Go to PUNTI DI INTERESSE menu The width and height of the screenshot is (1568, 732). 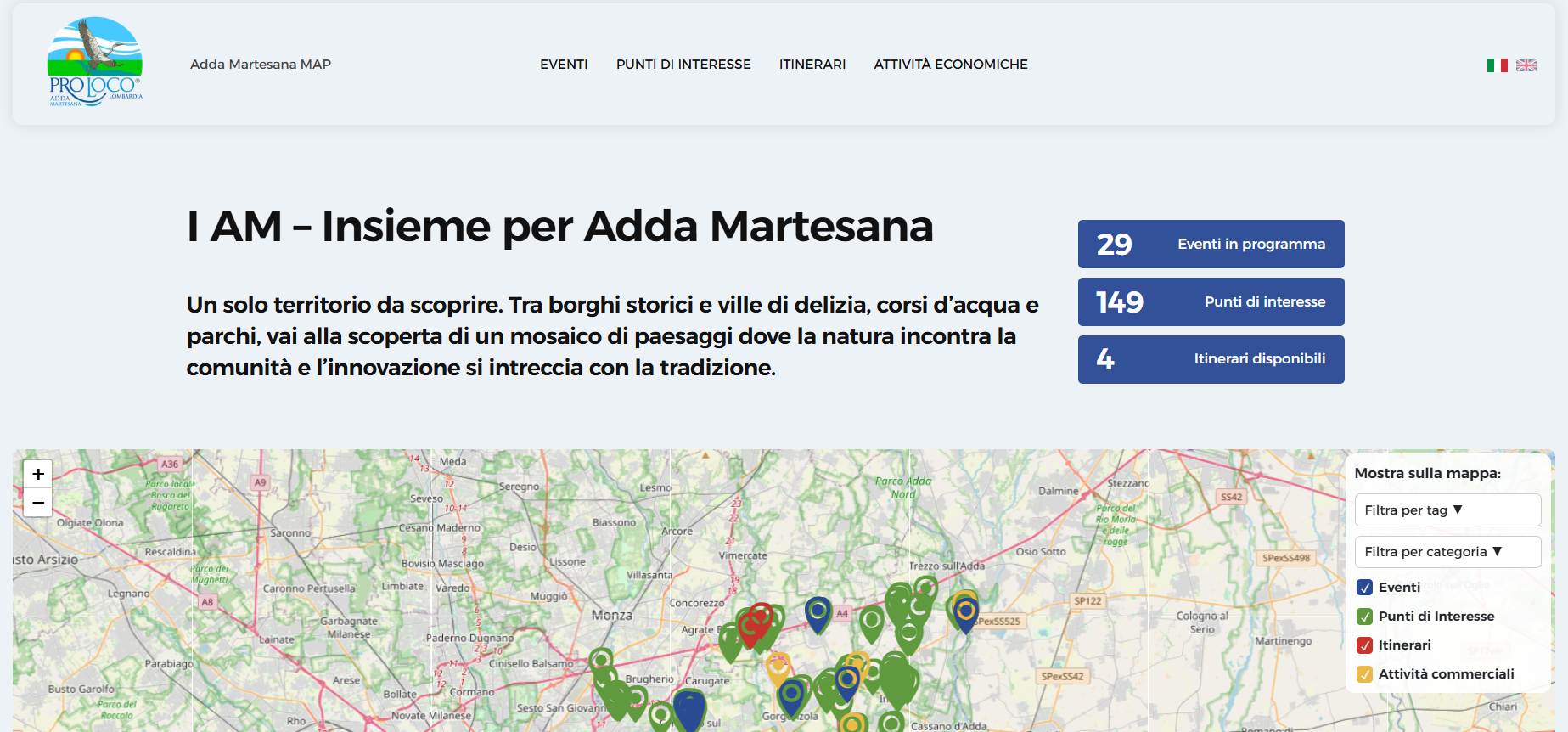click(683, 65)
